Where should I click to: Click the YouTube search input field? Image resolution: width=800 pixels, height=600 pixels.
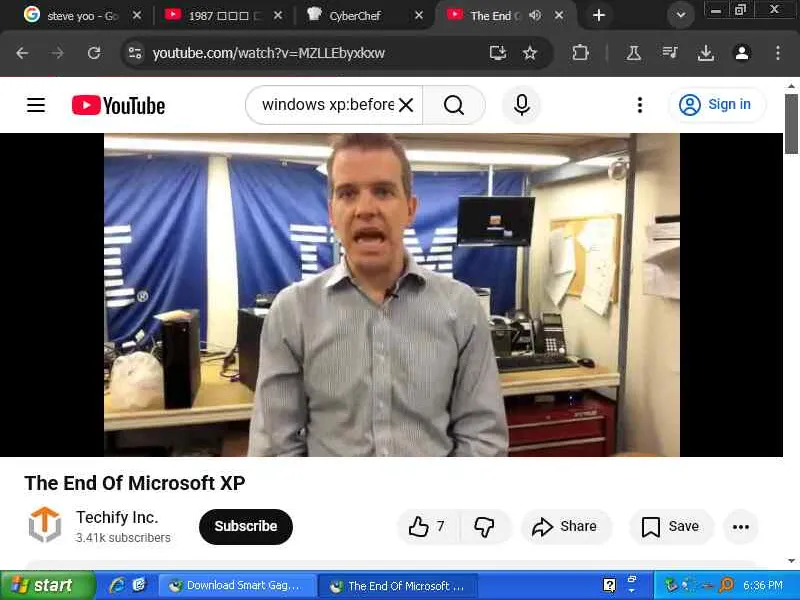(x=328, y=105)
